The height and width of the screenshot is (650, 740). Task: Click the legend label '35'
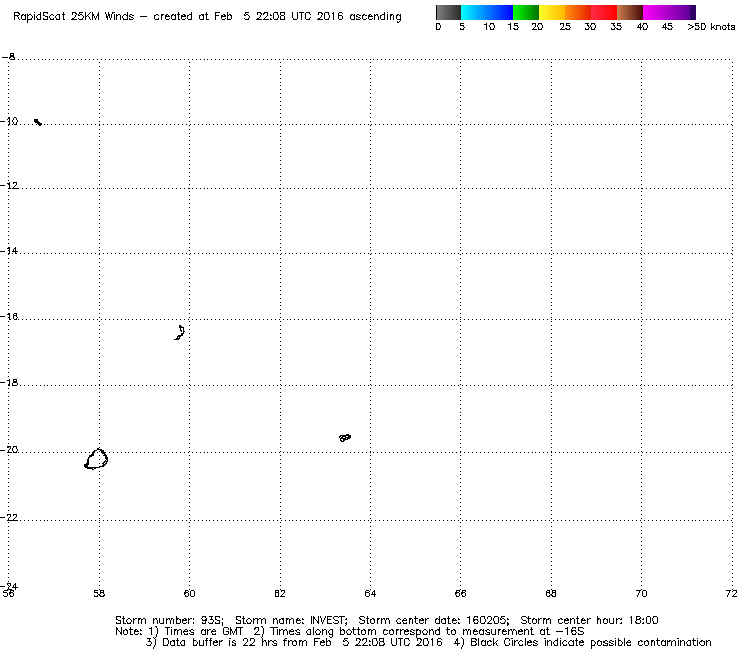pos(616,27)
